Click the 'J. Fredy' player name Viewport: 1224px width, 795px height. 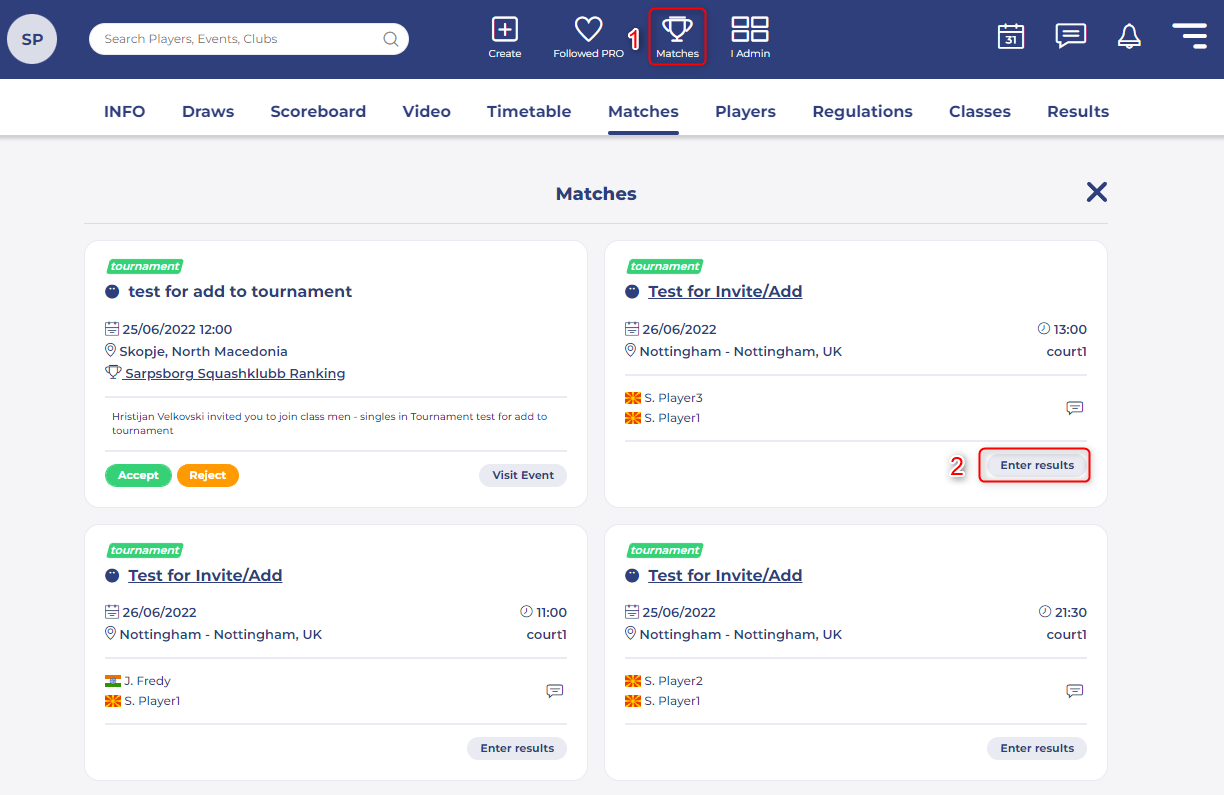pos(147,681)
